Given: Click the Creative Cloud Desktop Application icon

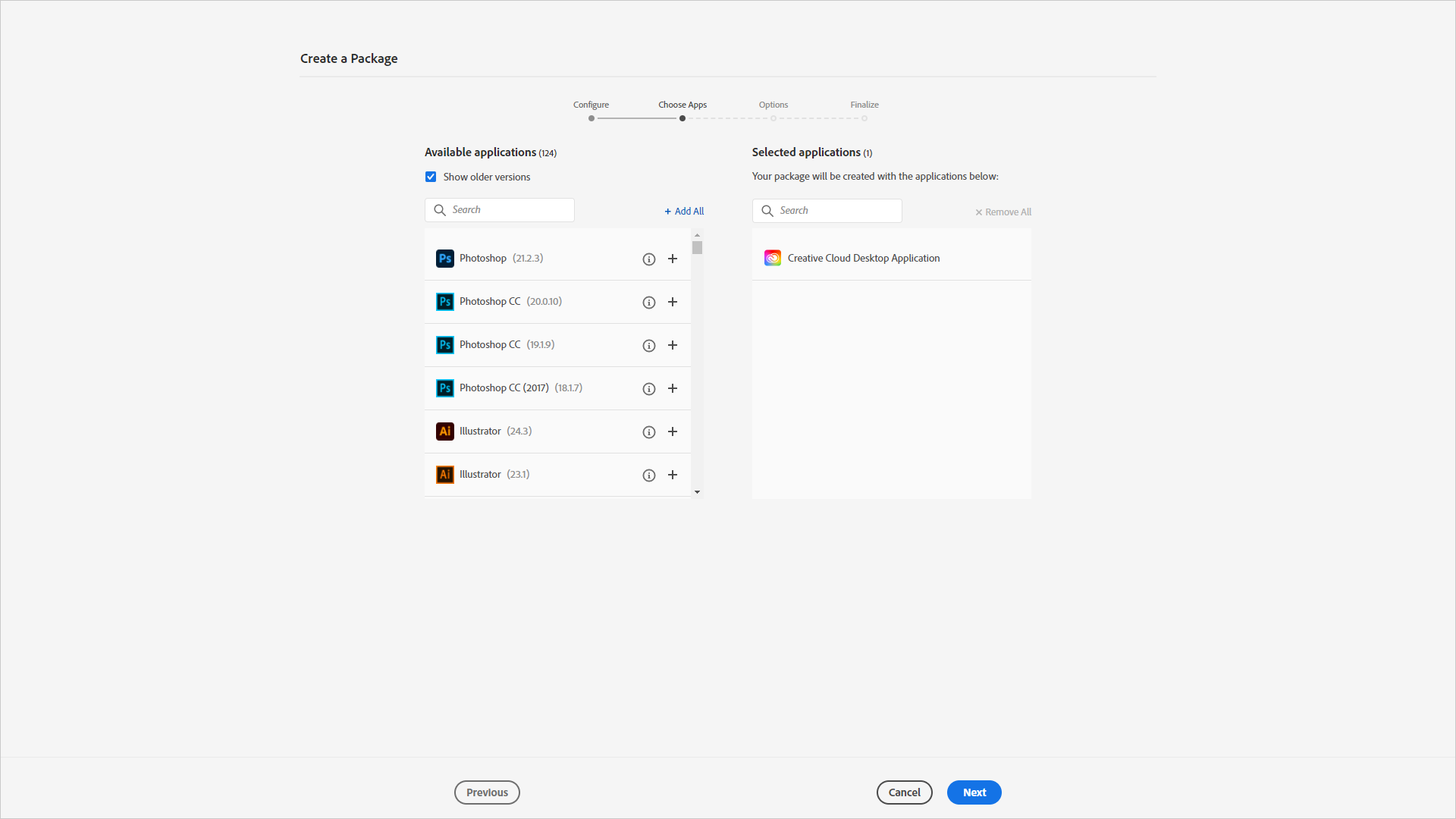Looking at the screenshot, I should tap(773, 259).
